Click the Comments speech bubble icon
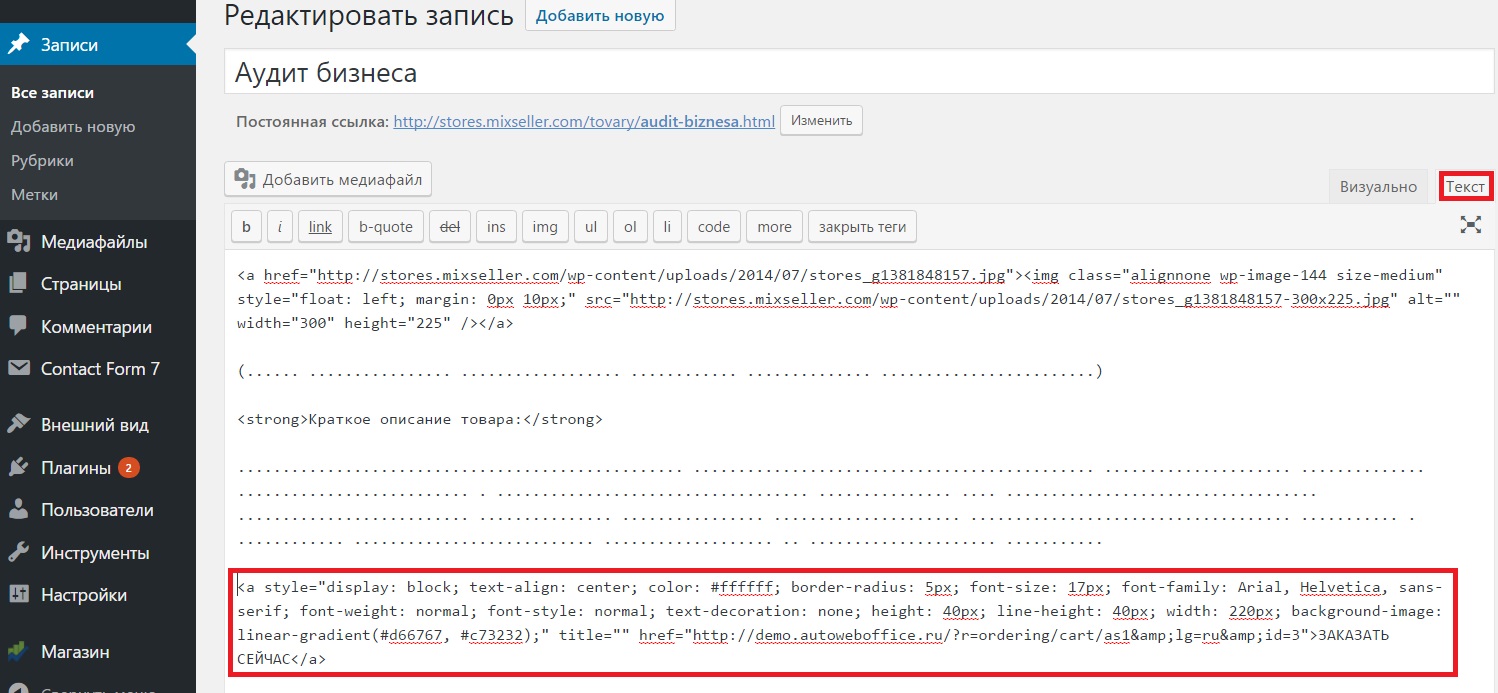The width and height of the screenshot is (1498, 693). 18,326
